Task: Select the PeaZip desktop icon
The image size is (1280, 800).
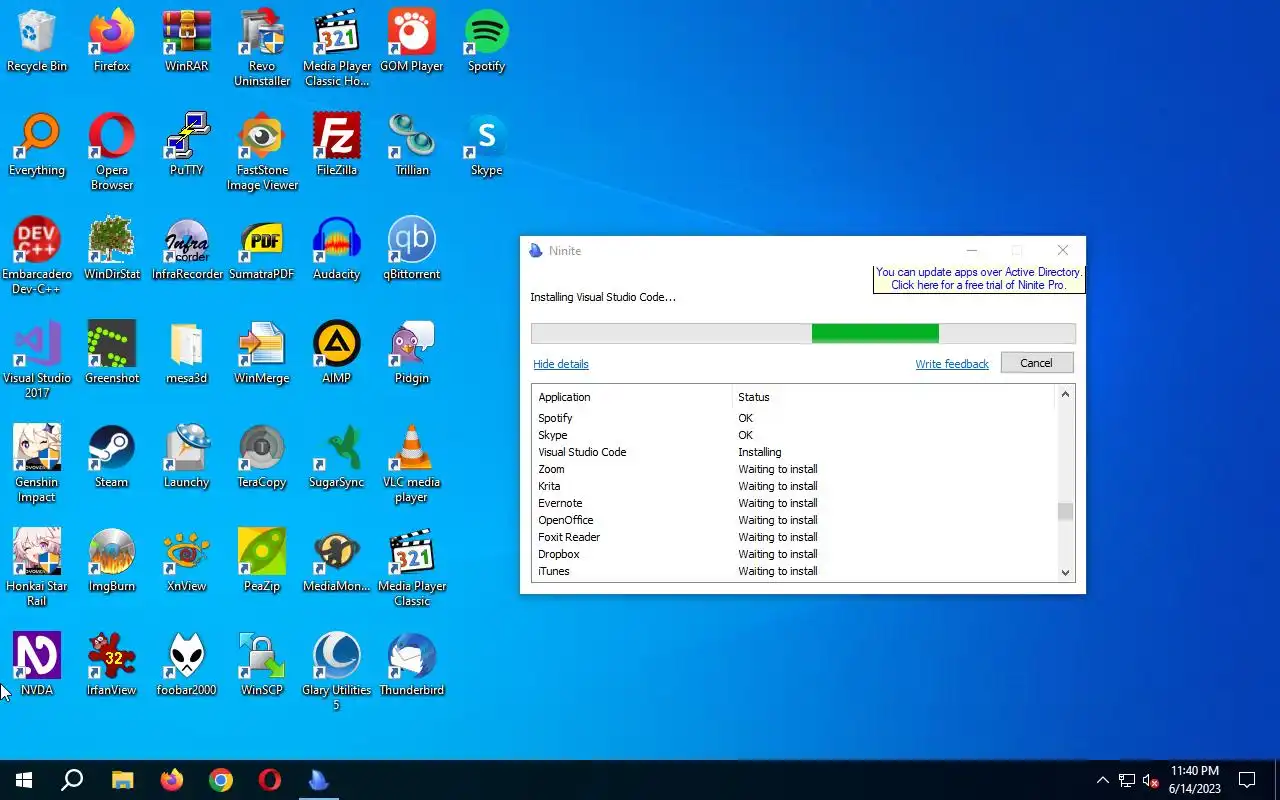Action: 262,562
